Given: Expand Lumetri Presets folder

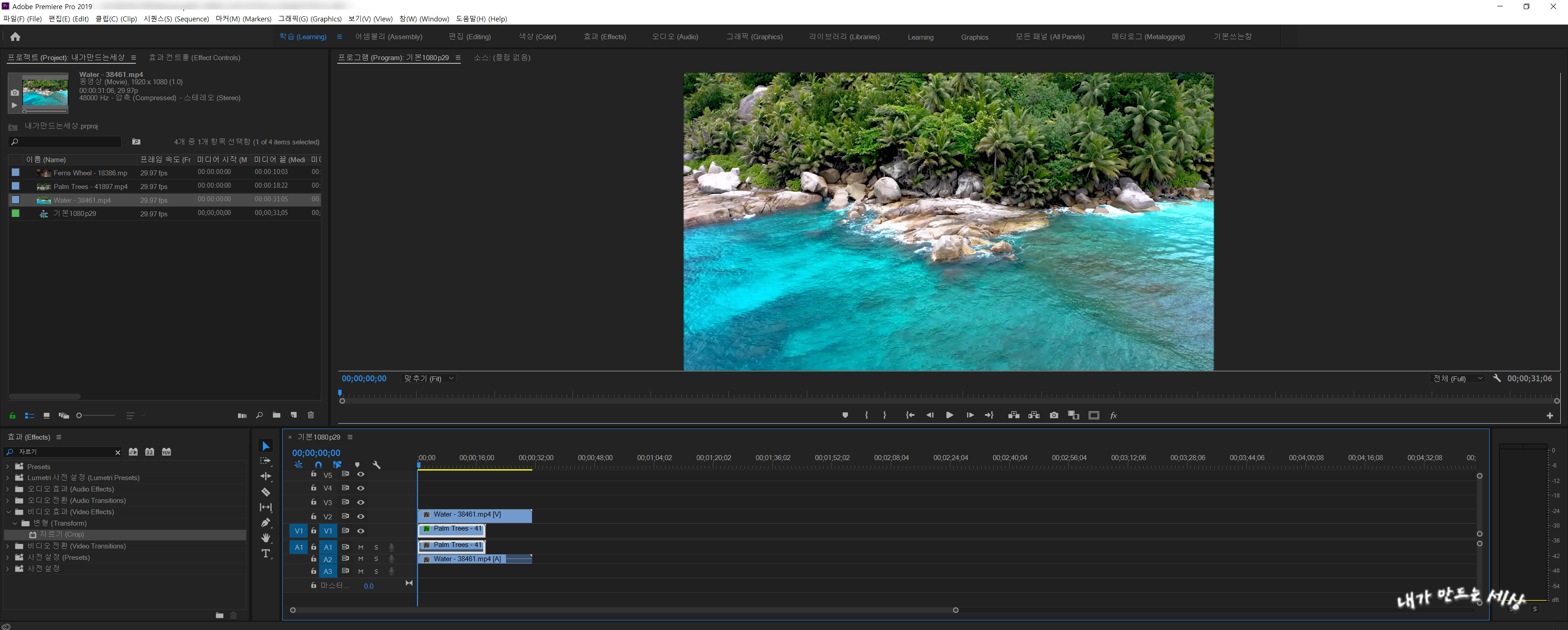Looking at the screenshot, I should point(7,478).
